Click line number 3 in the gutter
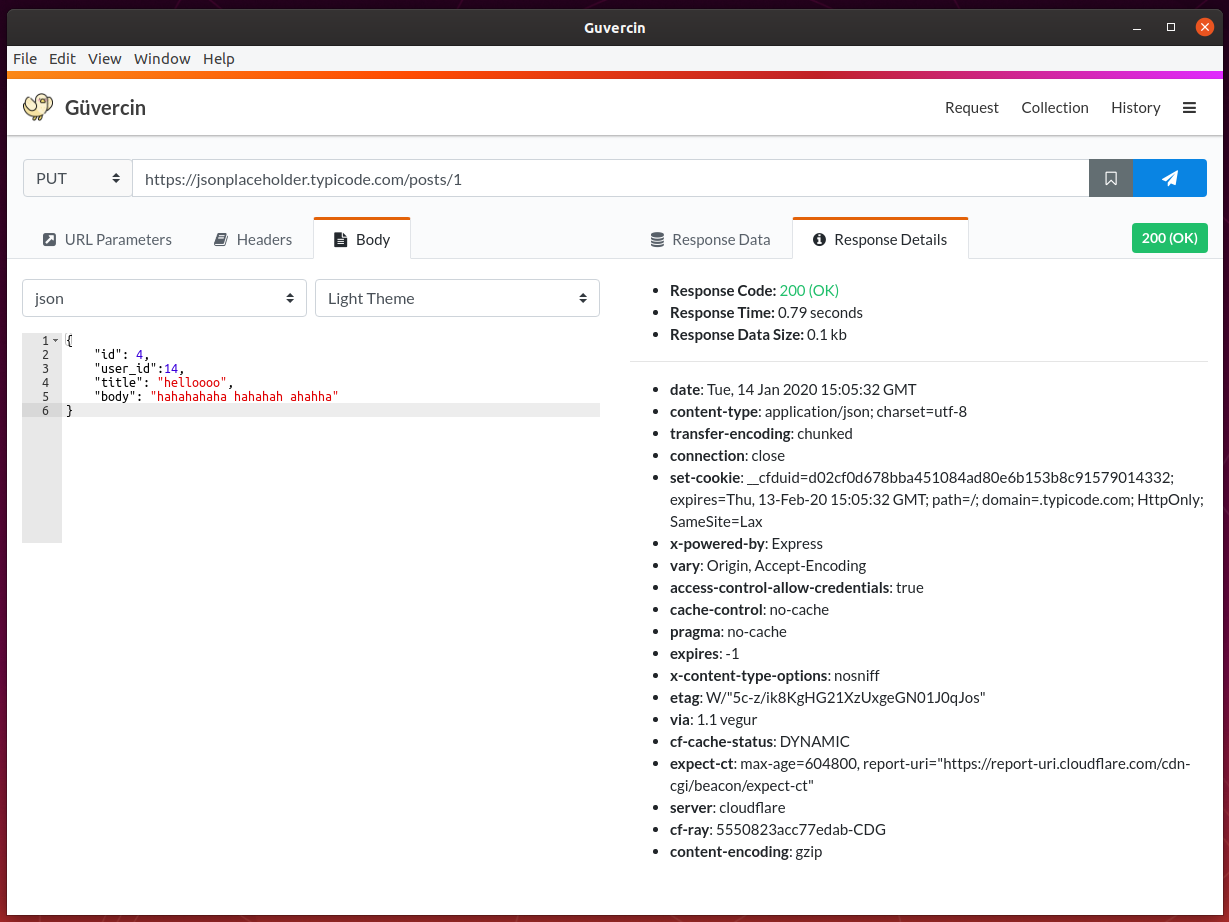Viewport: 1229px width, 922px height. pos(45,369)
